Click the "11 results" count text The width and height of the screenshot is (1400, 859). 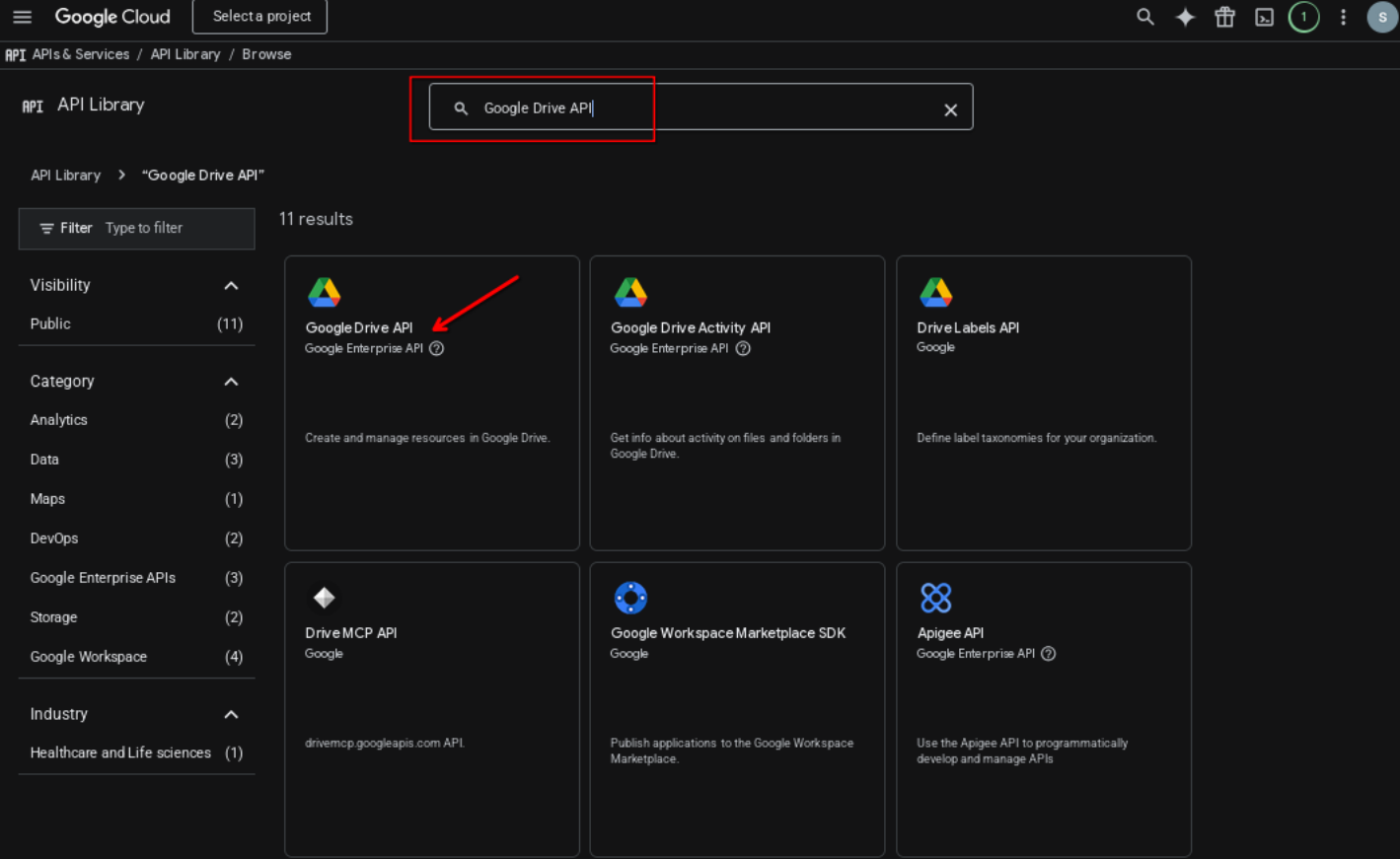[x=316, y=219]
